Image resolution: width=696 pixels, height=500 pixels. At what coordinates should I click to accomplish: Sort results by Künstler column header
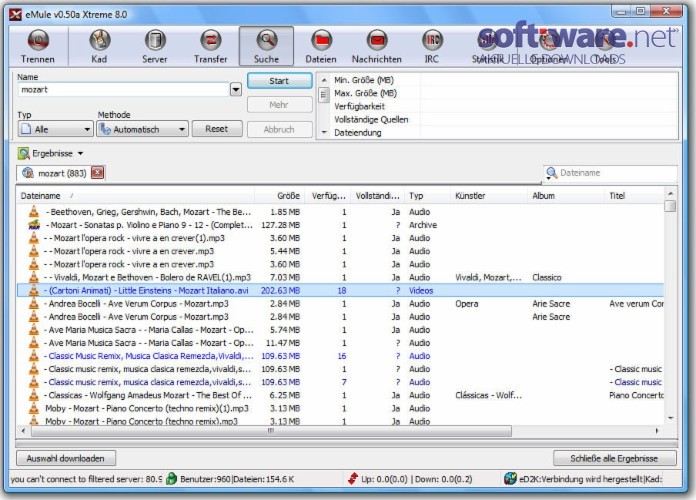click(x=489, y=196)
